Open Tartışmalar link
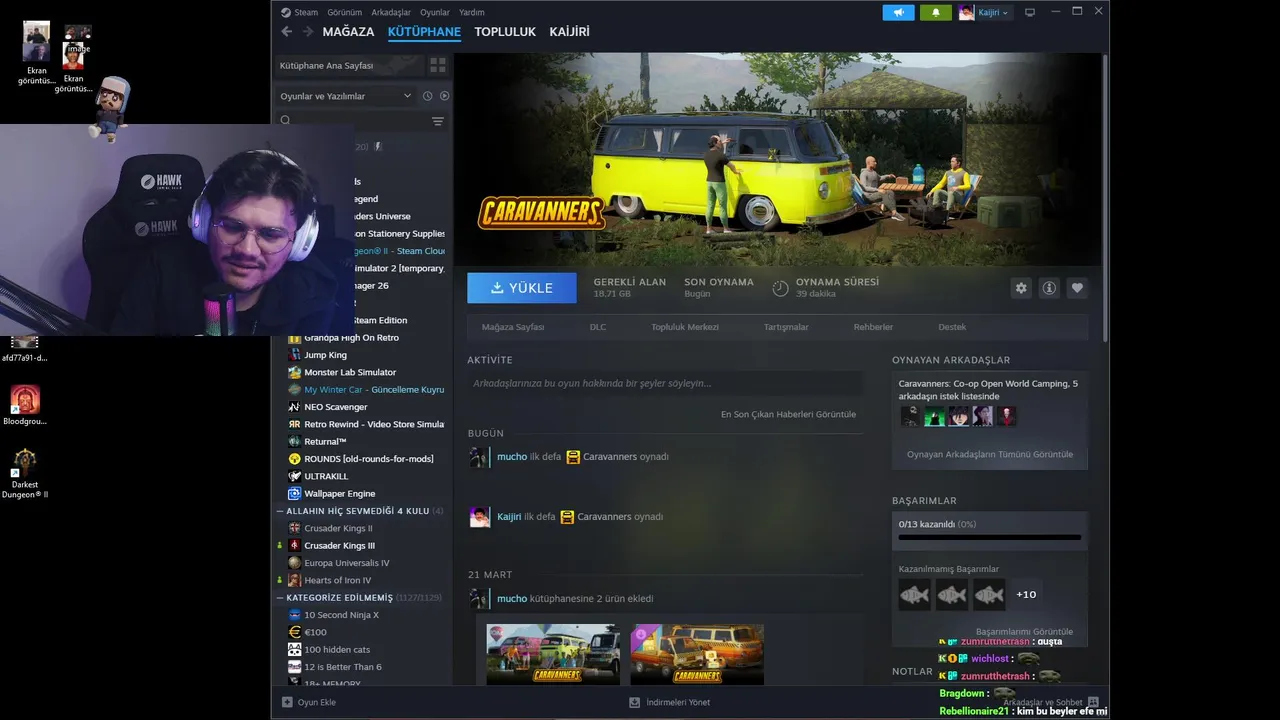The image size is (1280, 720). click(x=786, y=327)
